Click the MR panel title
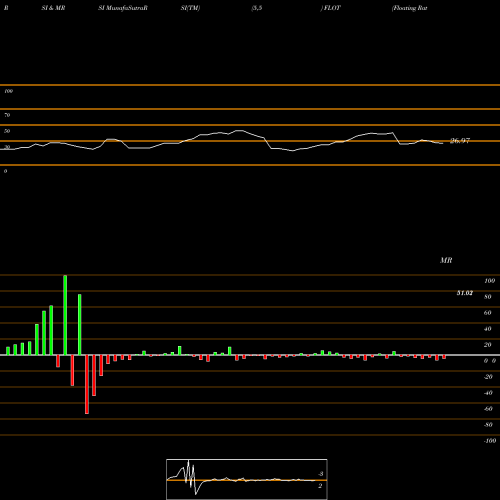Screen dimensions: 500x500 (446, 260)
